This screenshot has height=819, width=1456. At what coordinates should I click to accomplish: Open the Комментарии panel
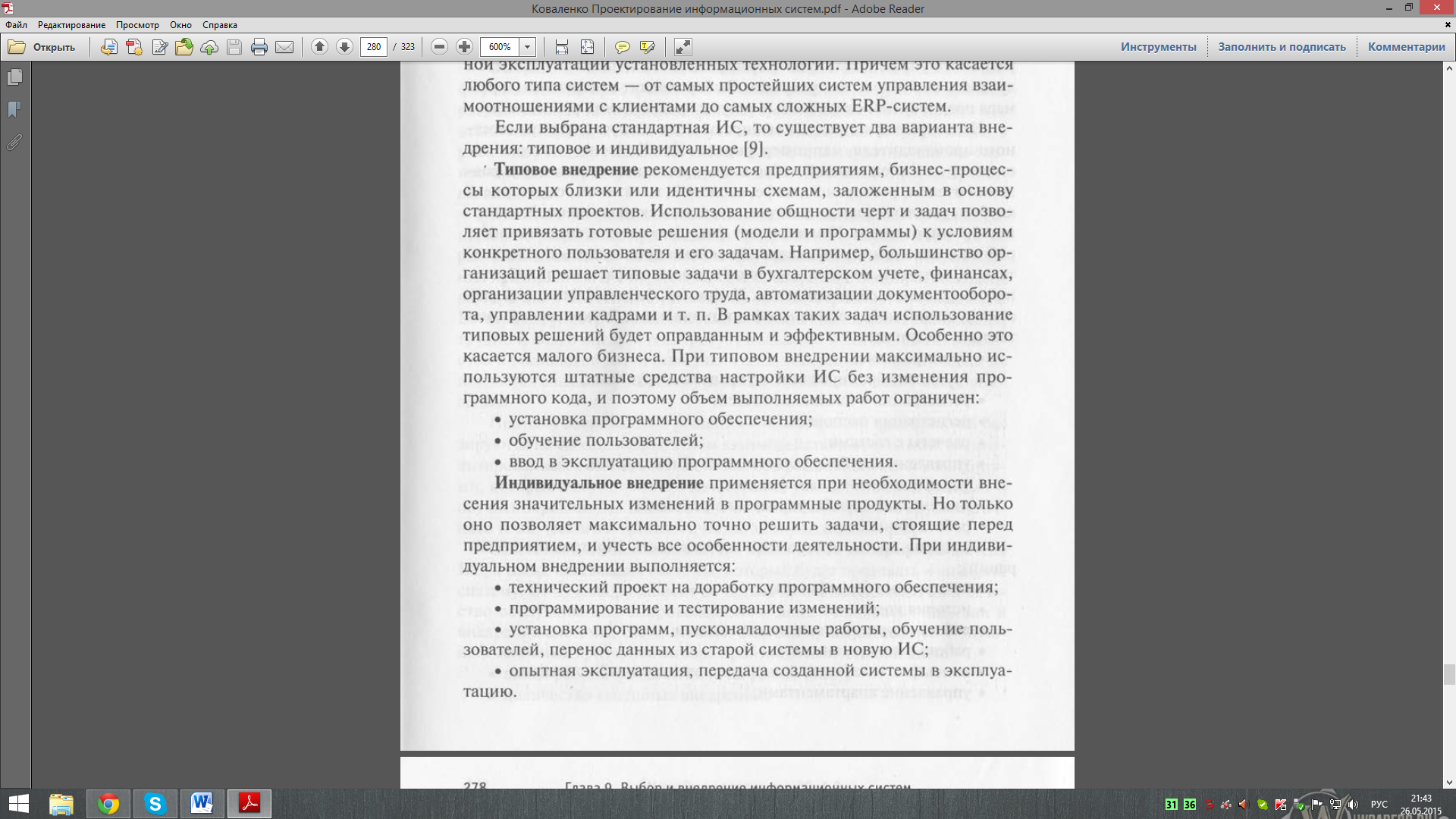coord(1406,47)
